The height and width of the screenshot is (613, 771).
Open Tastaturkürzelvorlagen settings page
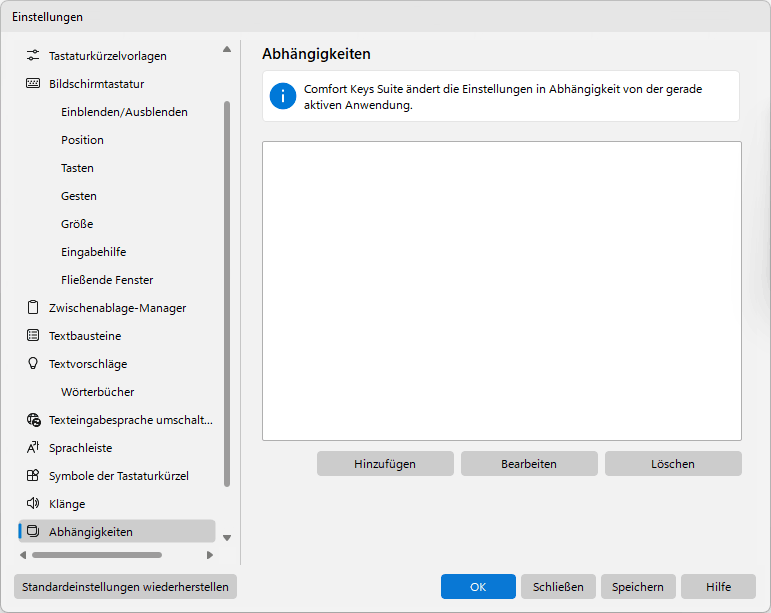pyautogui.click(x=108, y=56)
